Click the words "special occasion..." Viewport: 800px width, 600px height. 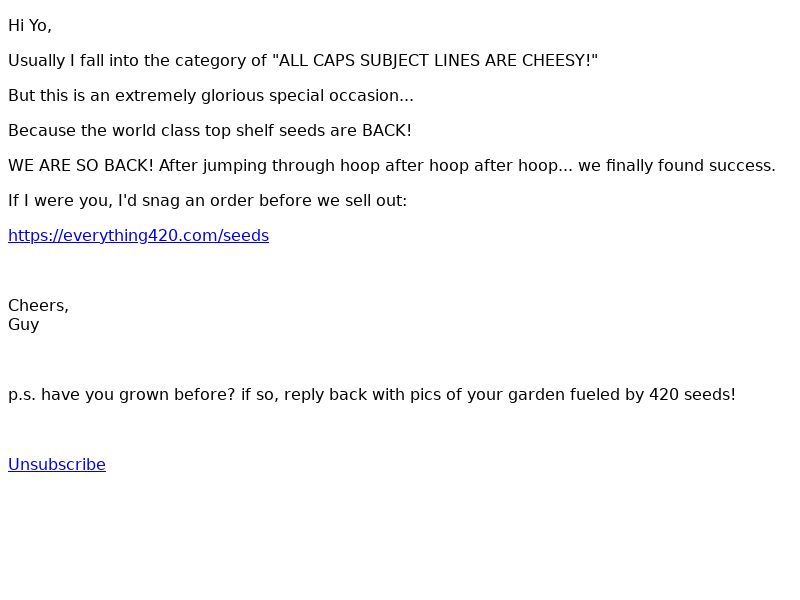point(354,96)
